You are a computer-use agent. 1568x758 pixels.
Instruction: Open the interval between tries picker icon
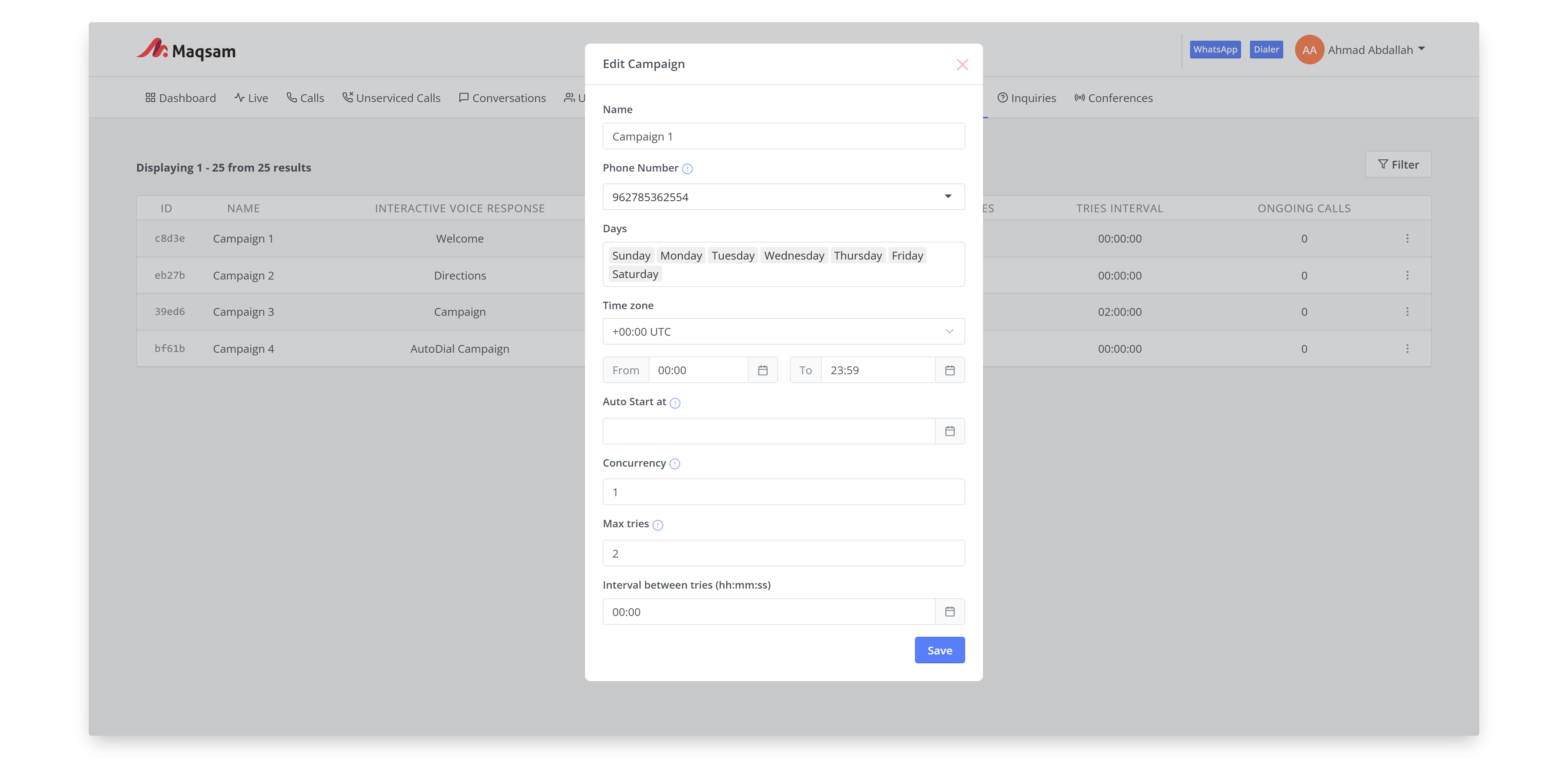tap(950, 611)
